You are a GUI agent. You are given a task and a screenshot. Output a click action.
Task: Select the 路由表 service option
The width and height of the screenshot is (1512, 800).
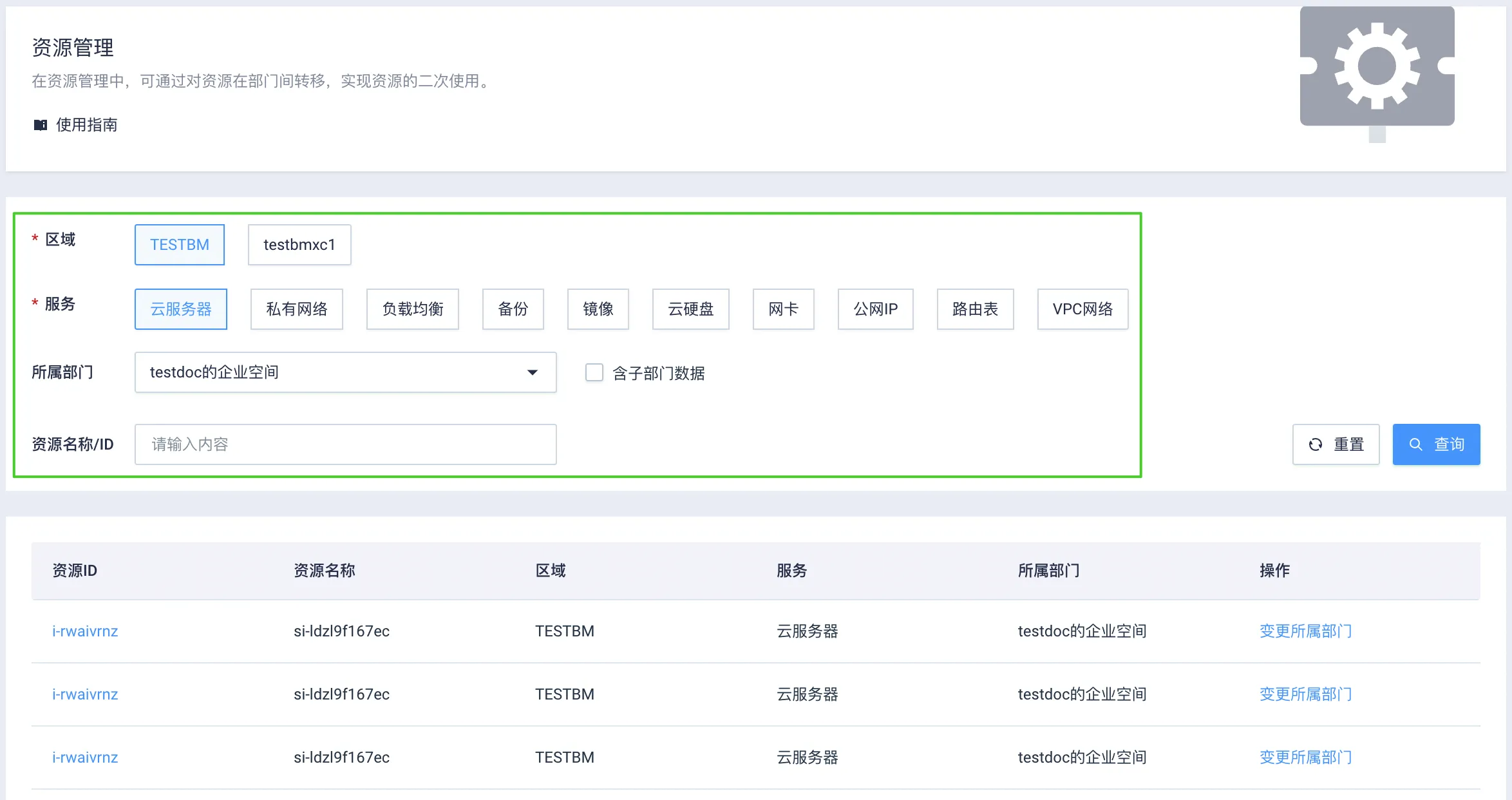click(975, 309)
